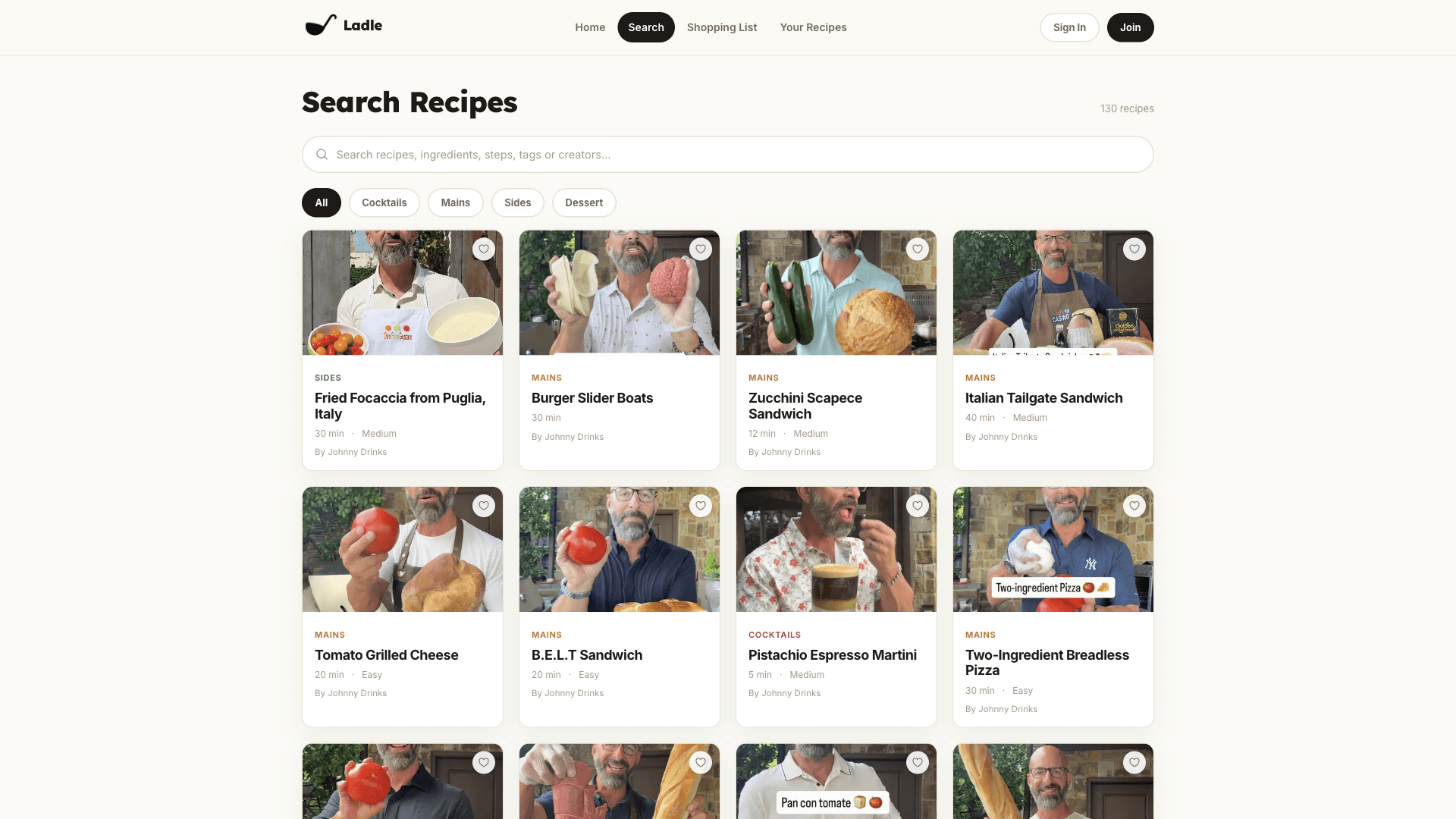Click 40 min on Italian Tailgate Sandwich card
Image resolution: width=1456 pixels, height=819 pixels.
pyautogui.click(x=980, y=418)
